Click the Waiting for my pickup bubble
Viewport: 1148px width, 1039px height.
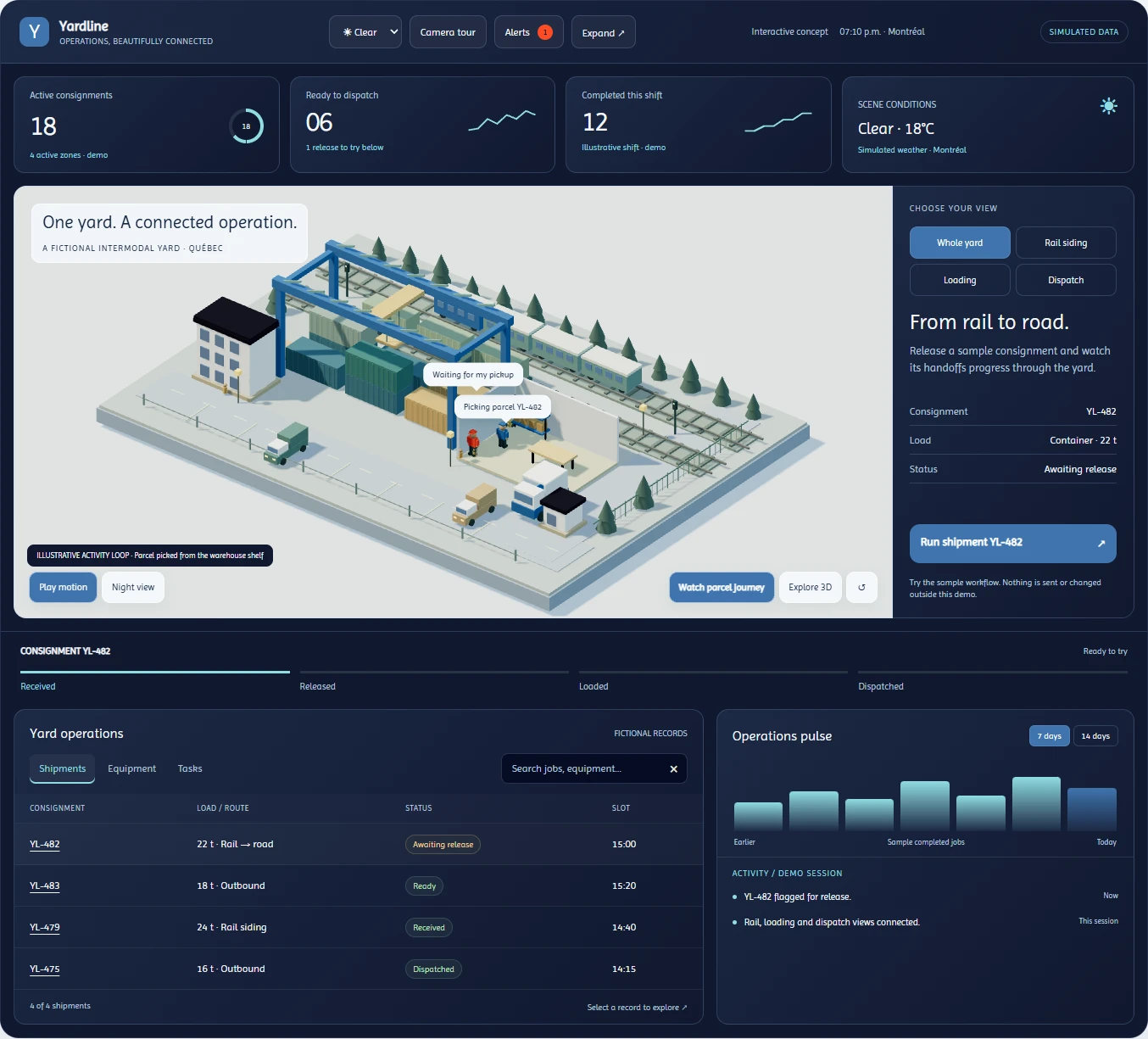pyautogui.click(x=473, y=375)
